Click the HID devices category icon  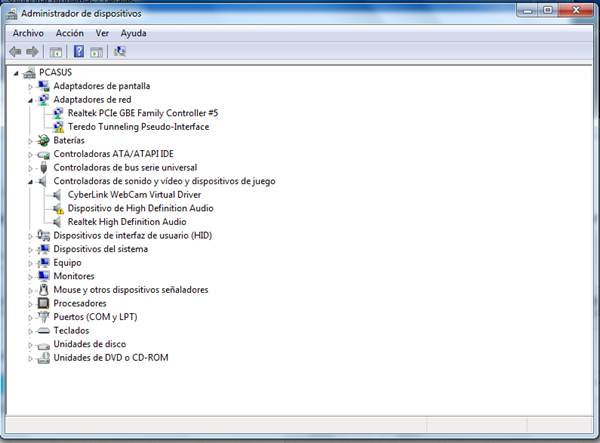[44, 236]
